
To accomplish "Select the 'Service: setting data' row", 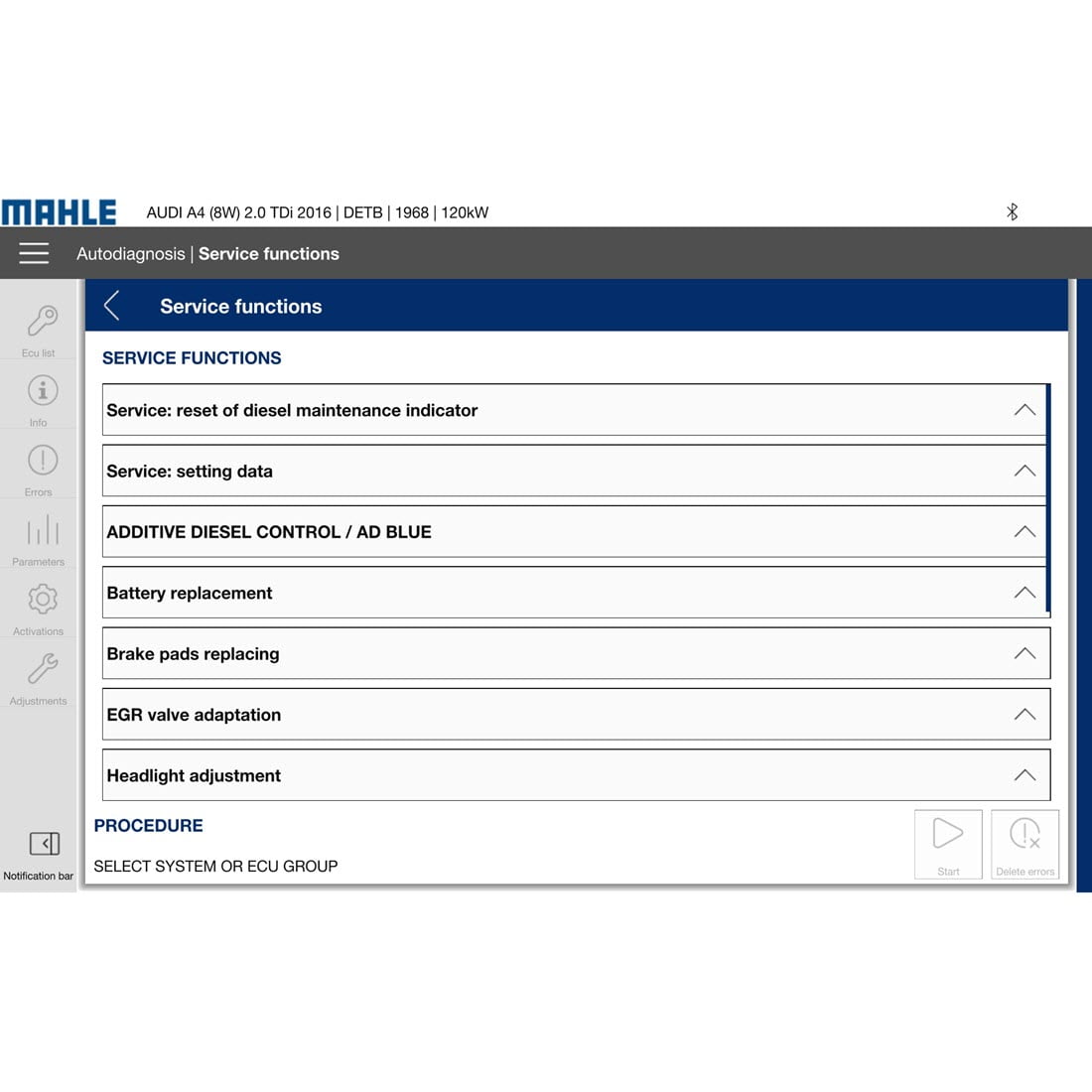I will 575,471.
